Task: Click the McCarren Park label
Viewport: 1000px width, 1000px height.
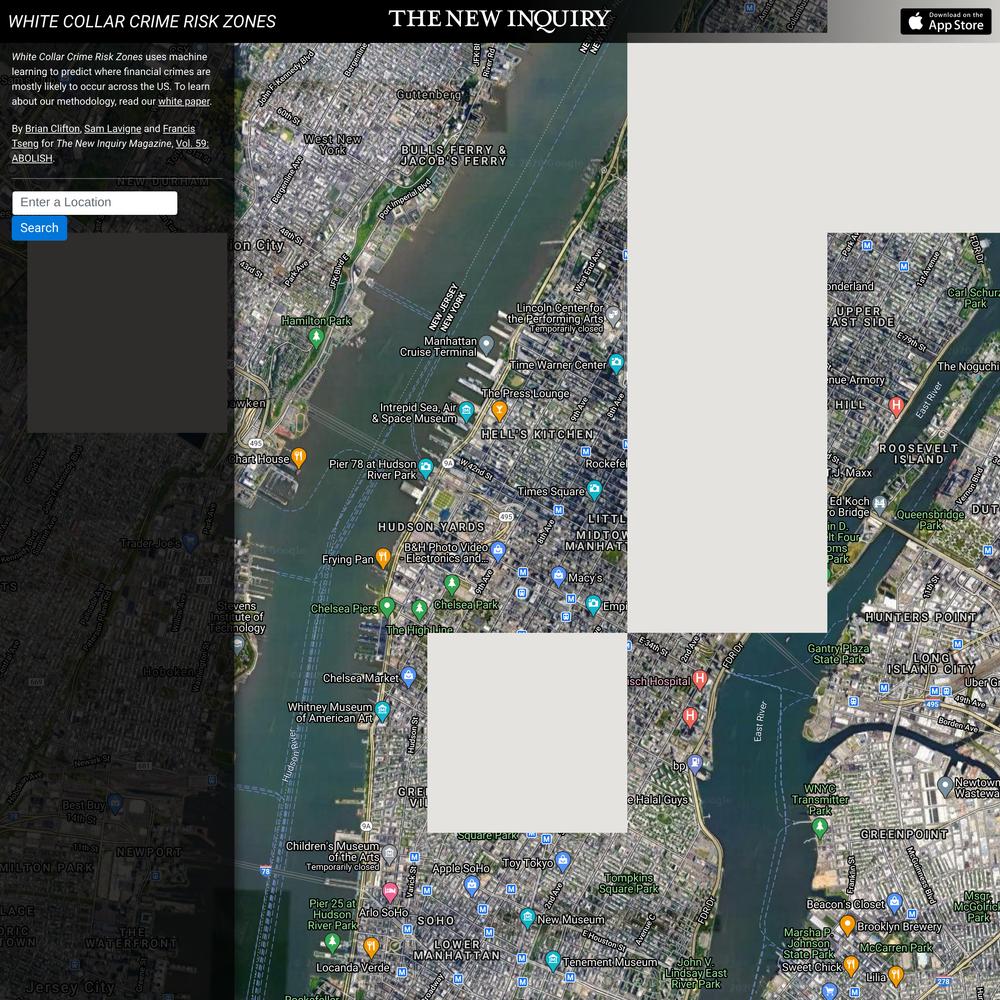Action: 896,948
